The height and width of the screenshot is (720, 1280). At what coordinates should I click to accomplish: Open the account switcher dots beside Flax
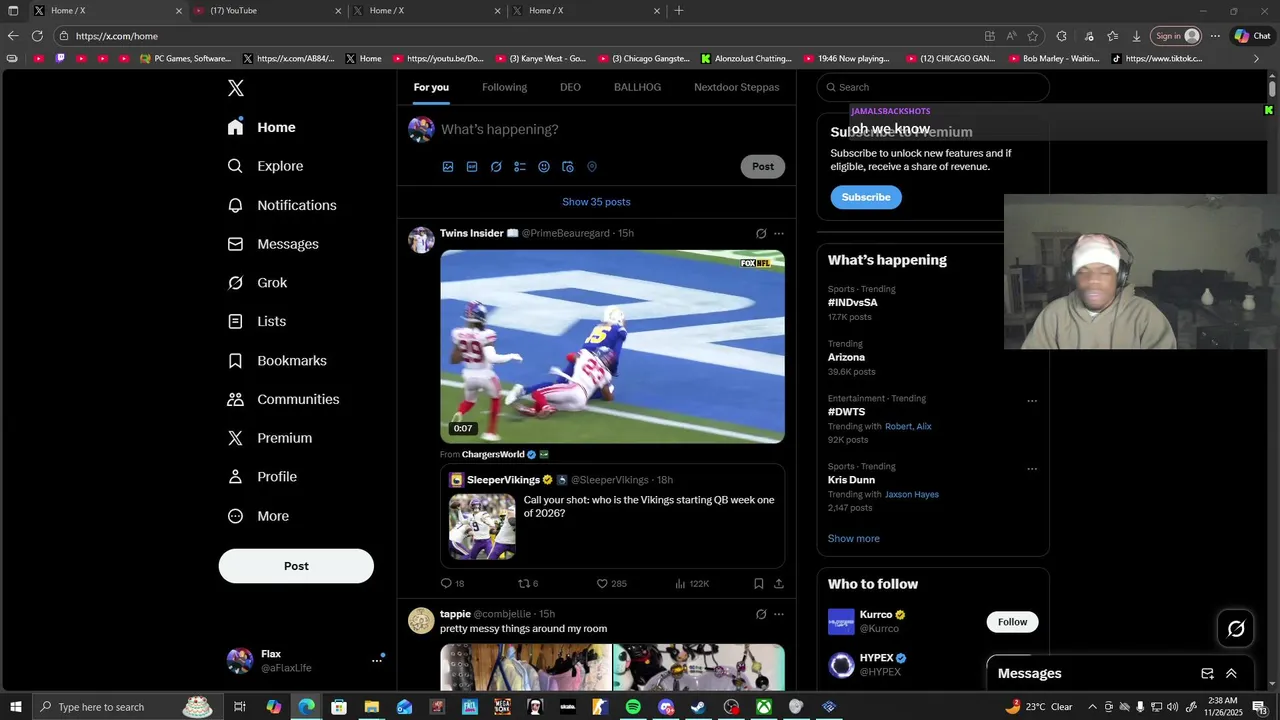(377, 660)
